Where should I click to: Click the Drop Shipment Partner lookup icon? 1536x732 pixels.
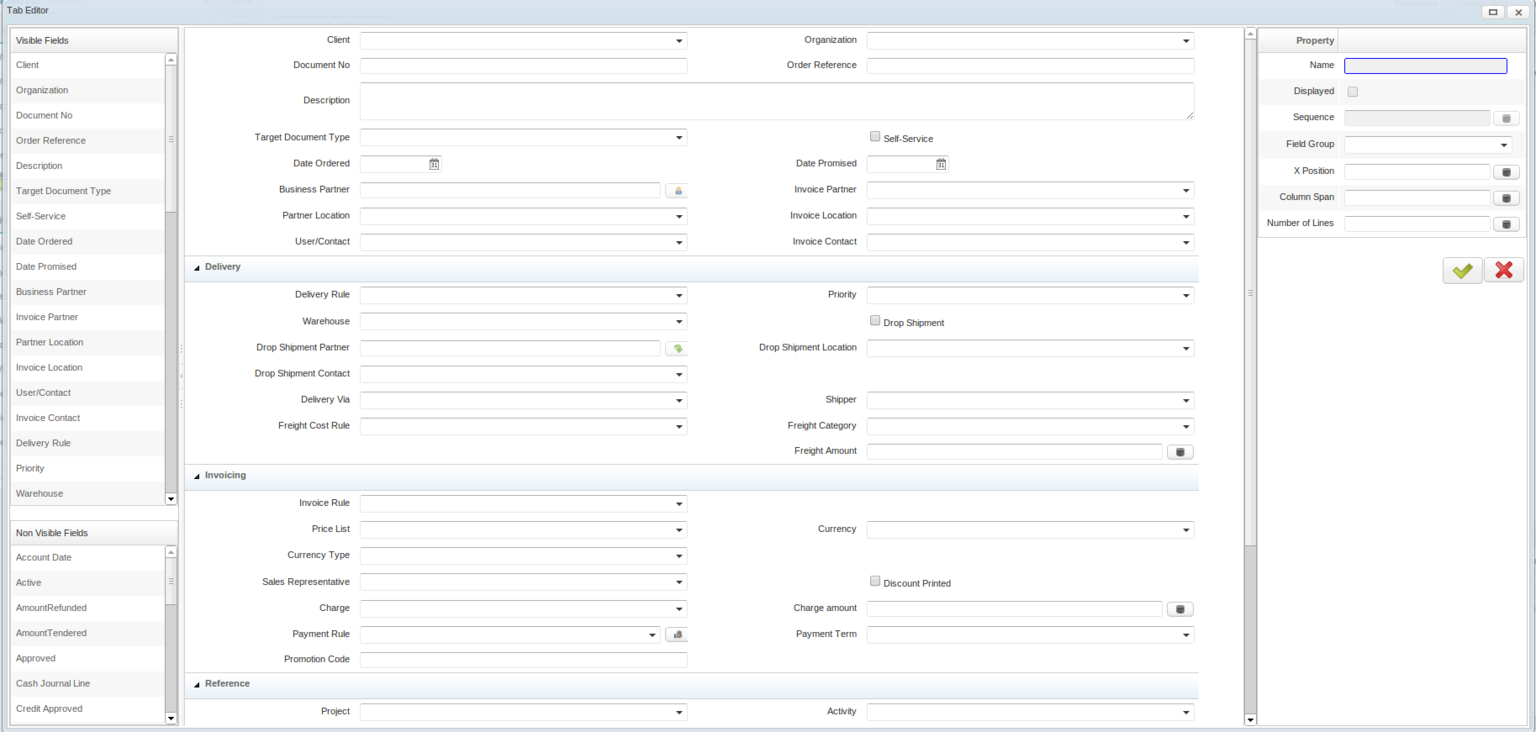[677, 349]
